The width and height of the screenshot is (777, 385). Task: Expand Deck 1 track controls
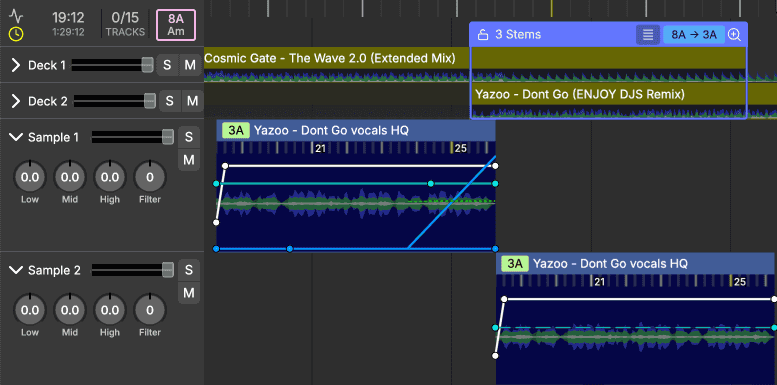[16, 65]
